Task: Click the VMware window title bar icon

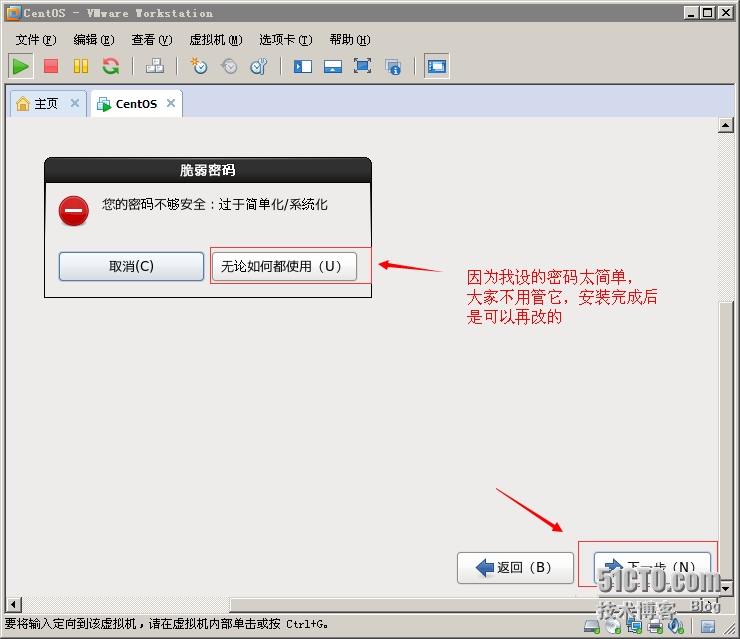Action: 14,13
